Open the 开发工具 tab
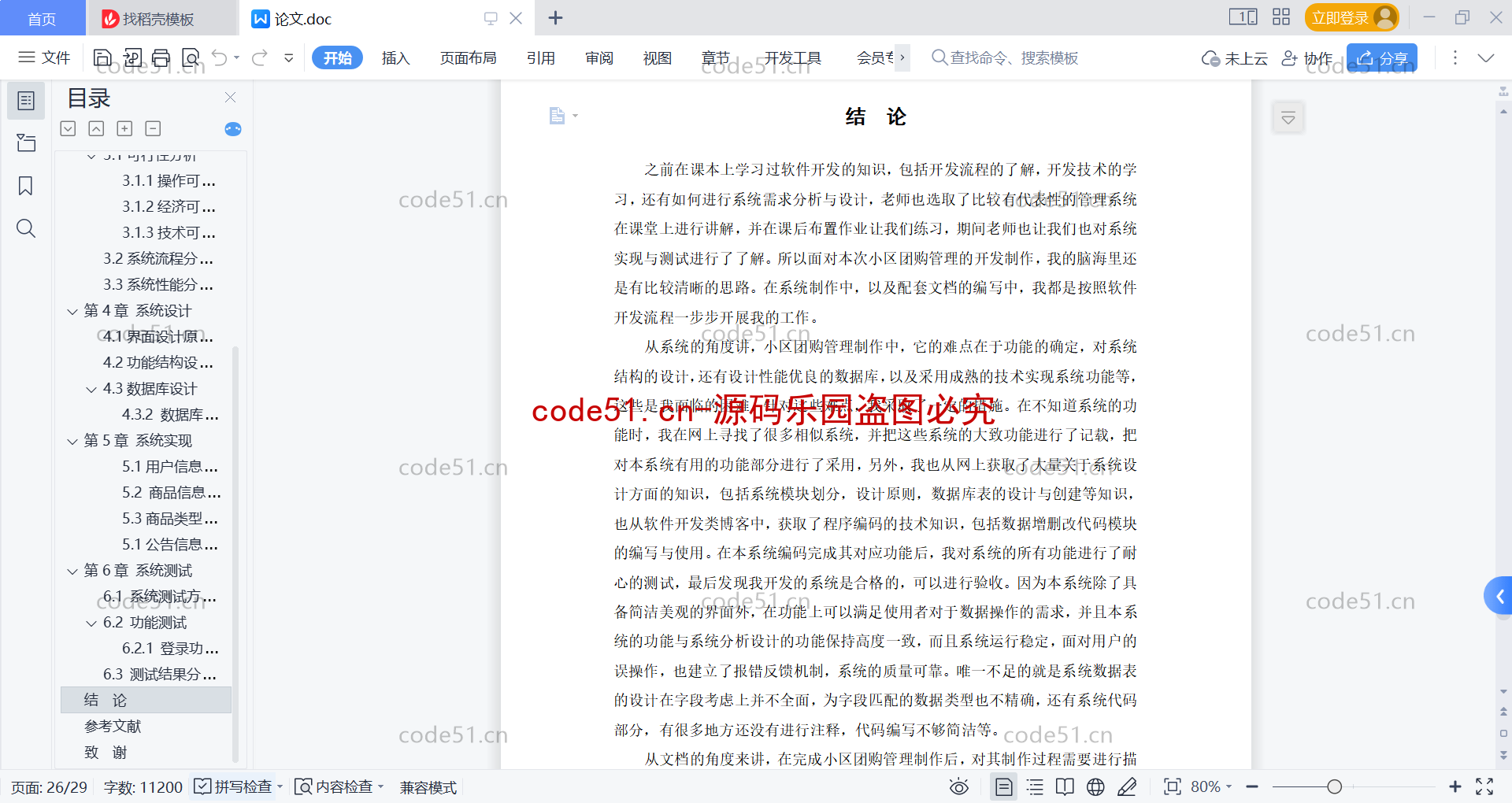 coord(792,57)
